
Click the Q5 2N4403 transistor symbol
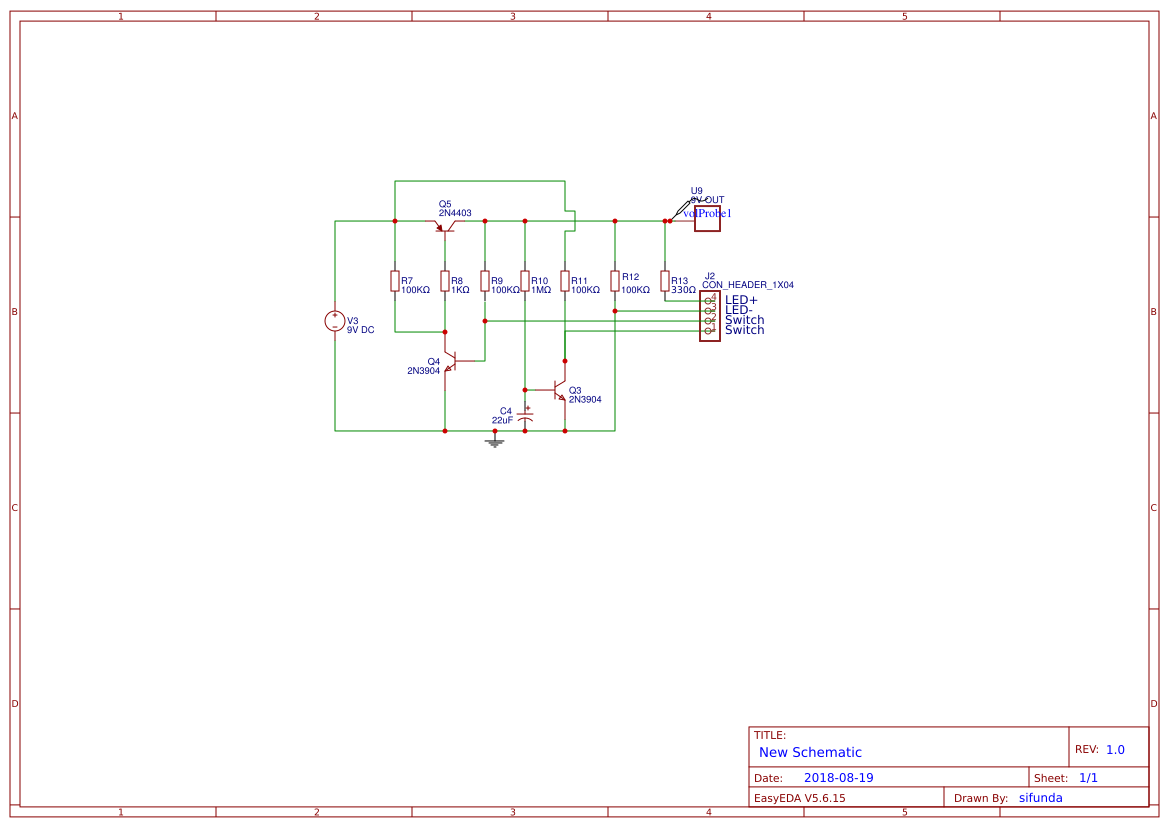click(445, 225)
